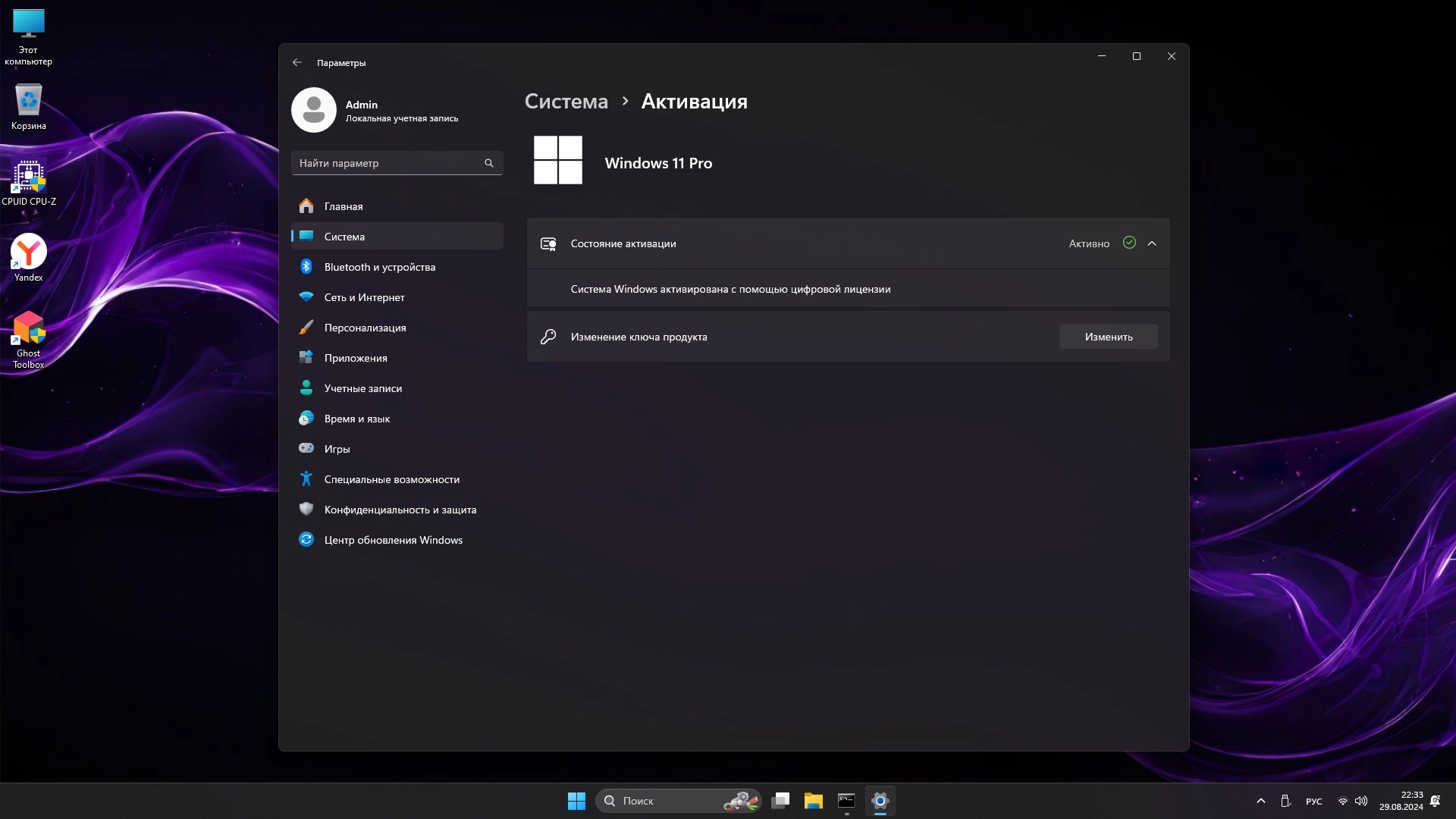Viewport: 1456px width, 819px height.
Task: Open Специальные возможности accessibility icon
Action: 306,479
